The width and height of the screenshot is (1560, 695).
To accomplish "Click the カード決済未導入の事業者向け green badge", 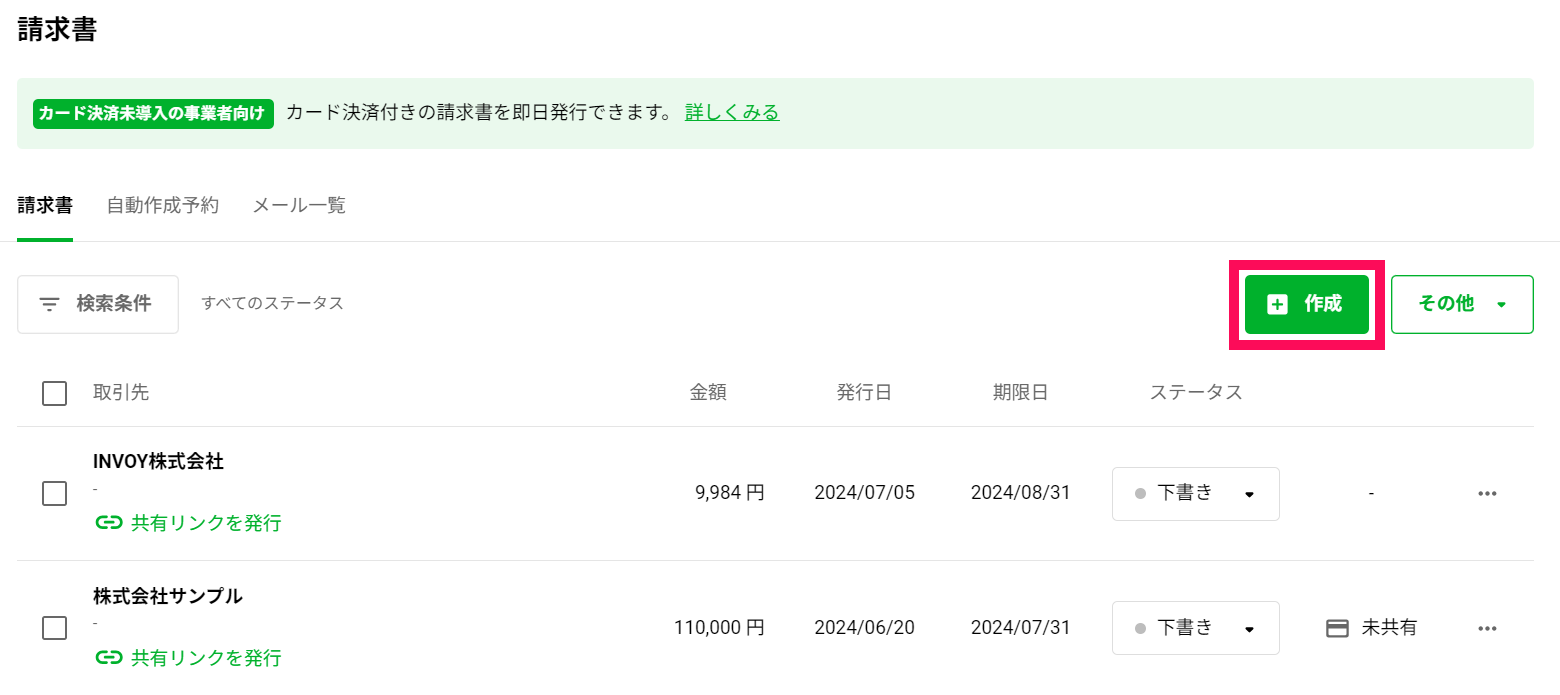I will coord(153,113).
